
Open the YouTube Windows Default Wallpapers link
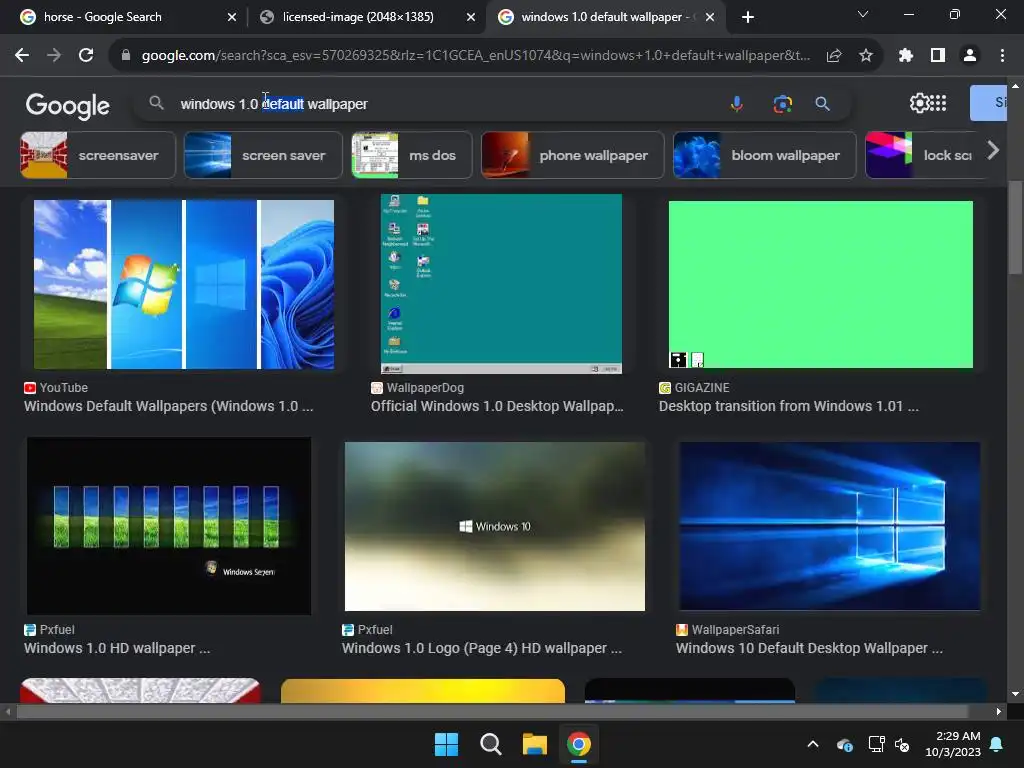tap(168, 406)
